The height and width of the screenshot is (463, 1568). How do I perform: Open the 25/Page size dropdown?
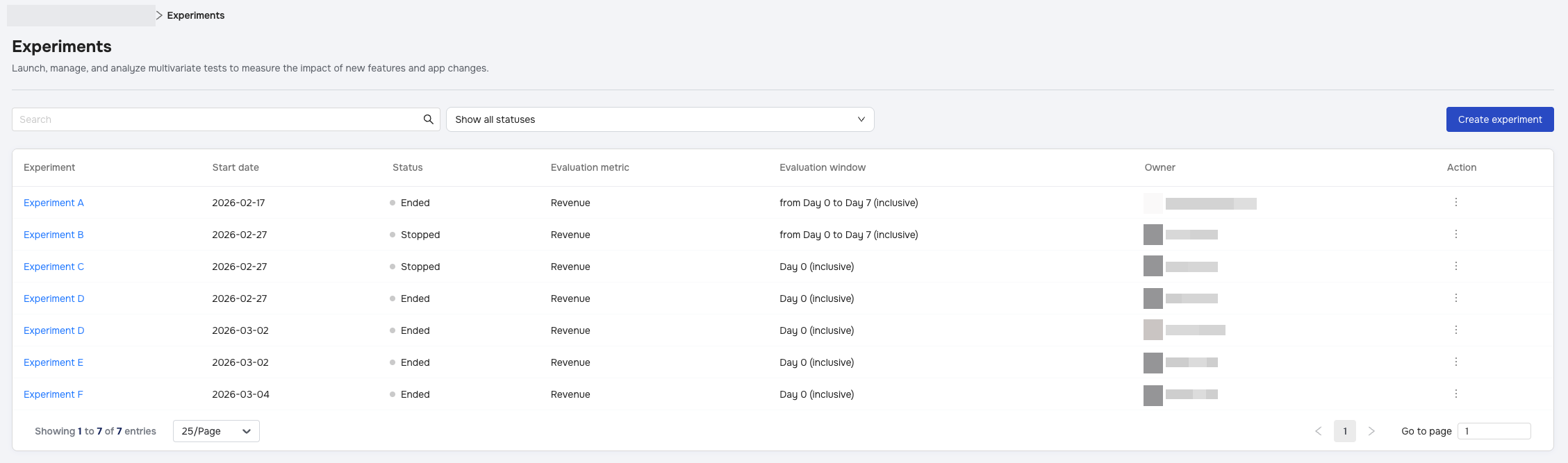(x=216, y=431)
